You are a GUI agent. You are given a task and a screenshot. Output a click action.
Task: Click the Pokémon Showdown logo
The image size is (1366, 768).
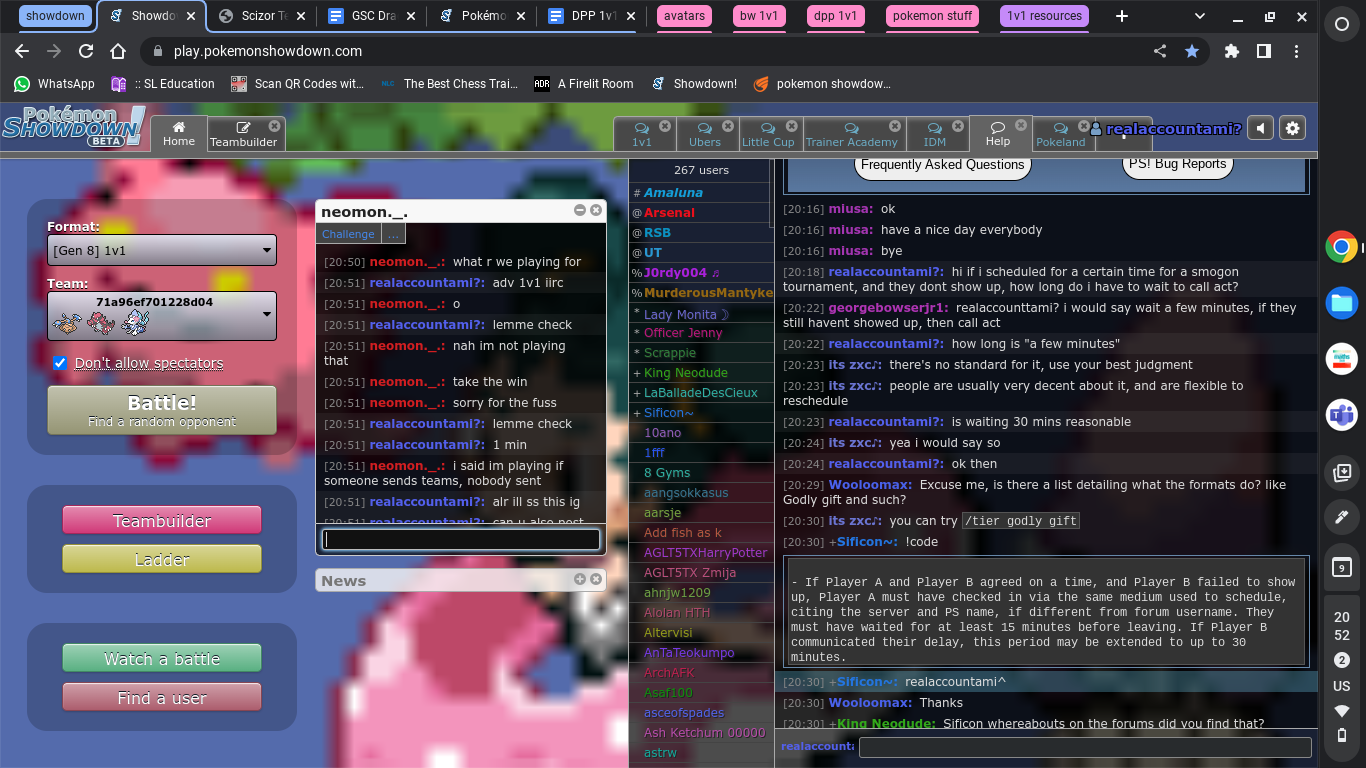(73, 128)
